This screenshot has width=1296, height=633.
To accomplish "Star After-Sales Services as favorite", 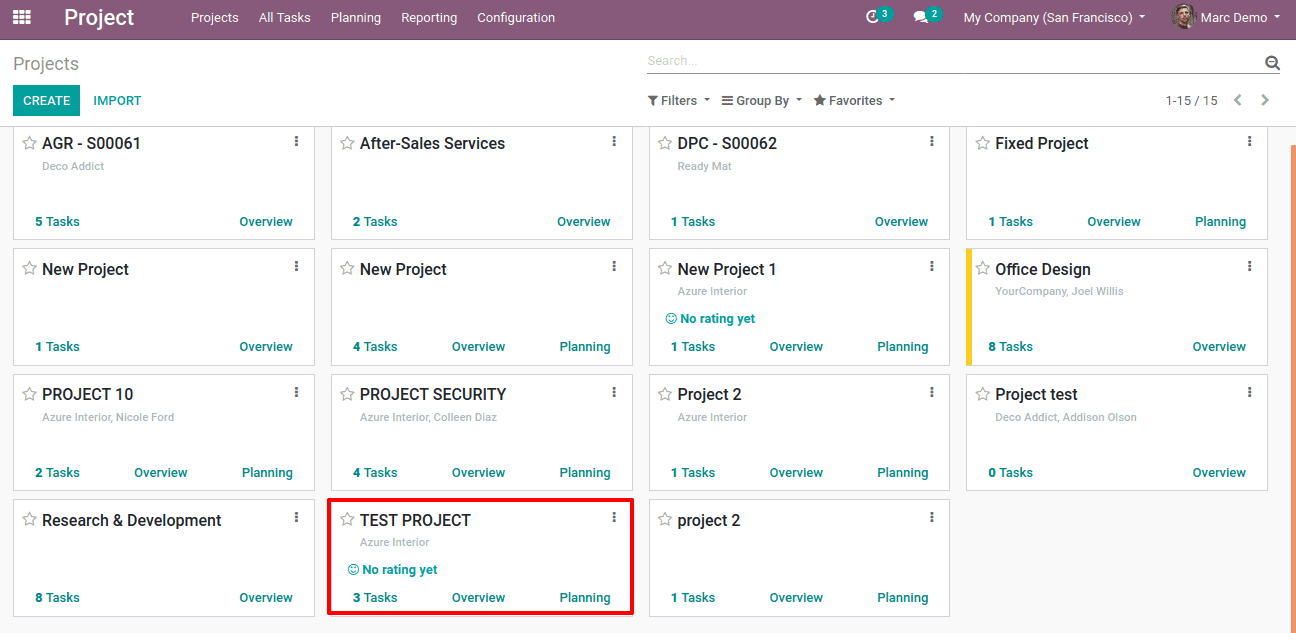I will point(347,143).
